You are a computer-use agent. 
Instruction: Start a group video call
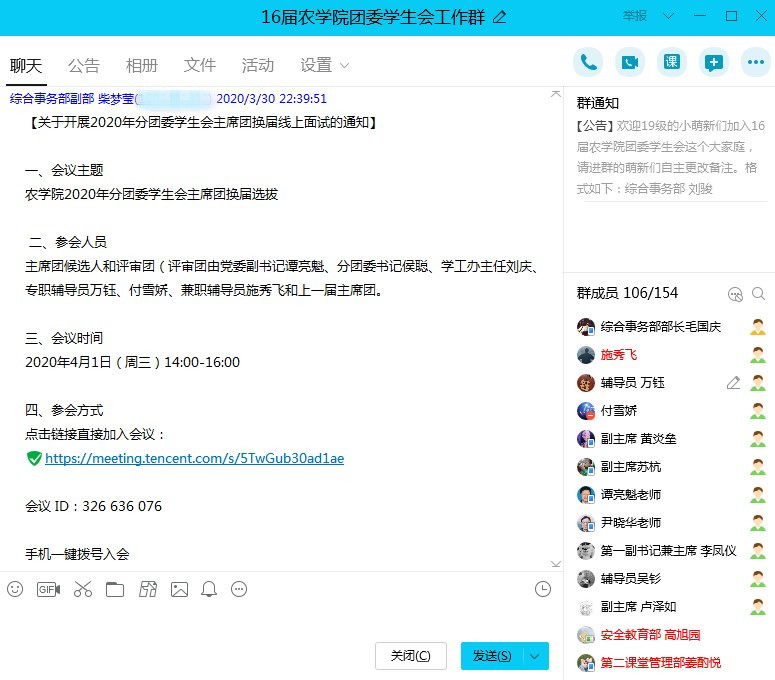pyautogui.click(x=630, y=62)
